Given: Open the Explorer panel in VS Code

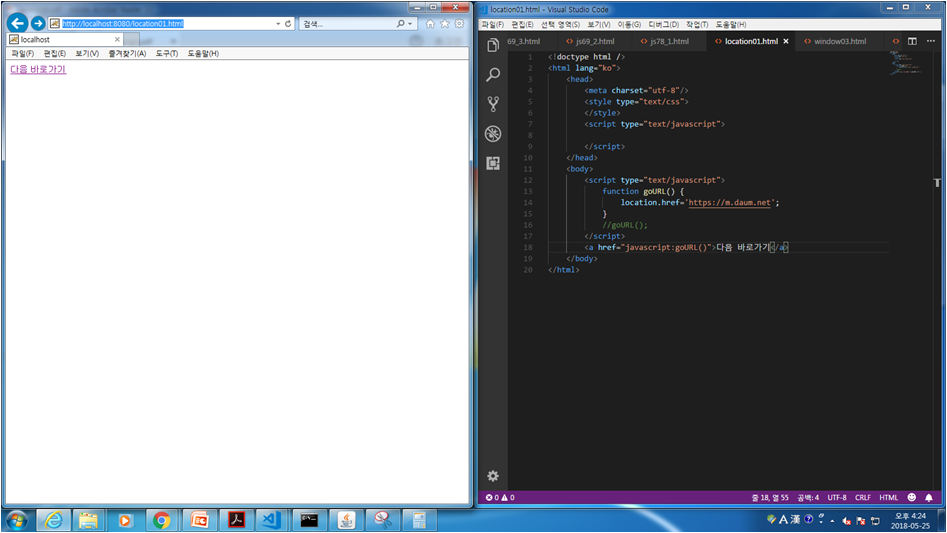Looking at the screenshot, I should (493, 45).
